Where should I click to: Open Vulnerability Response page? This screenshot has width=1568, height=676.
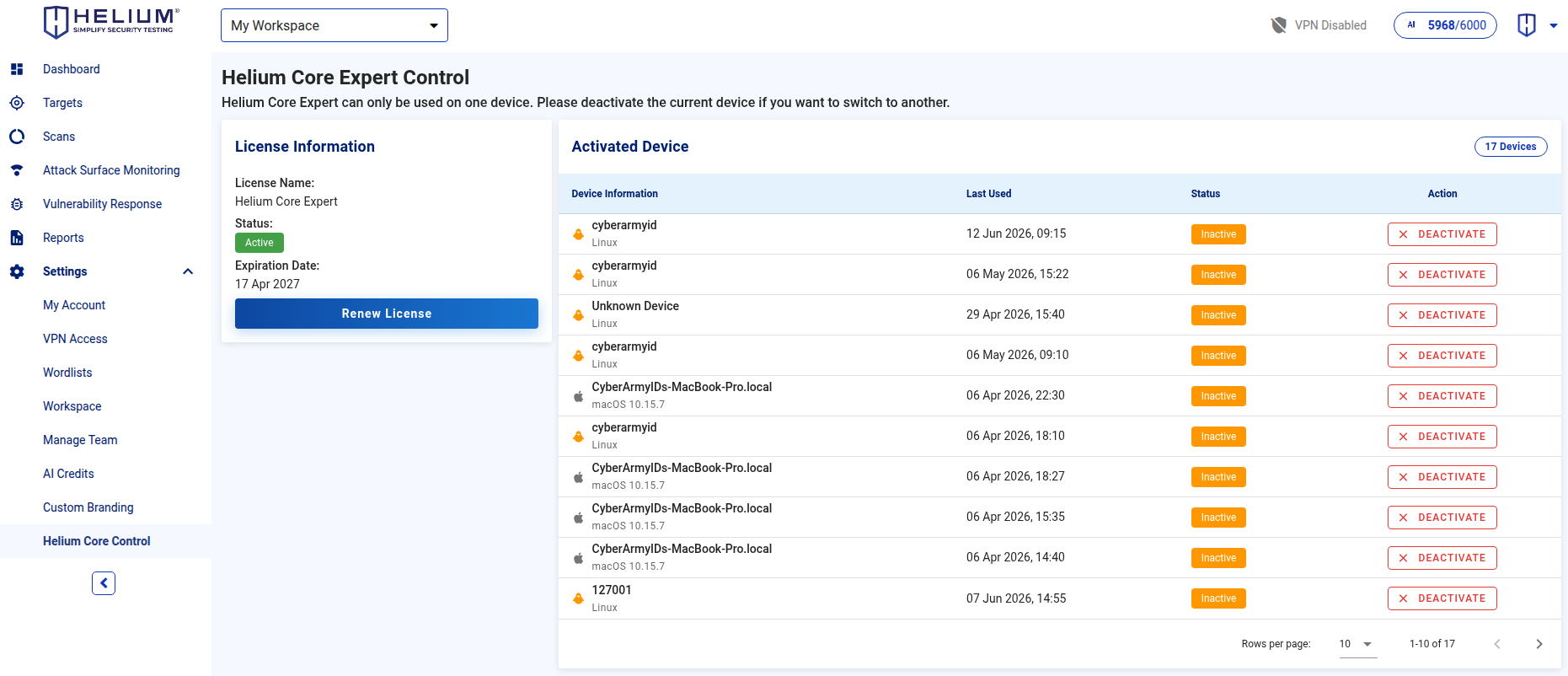tap(102, 204)
